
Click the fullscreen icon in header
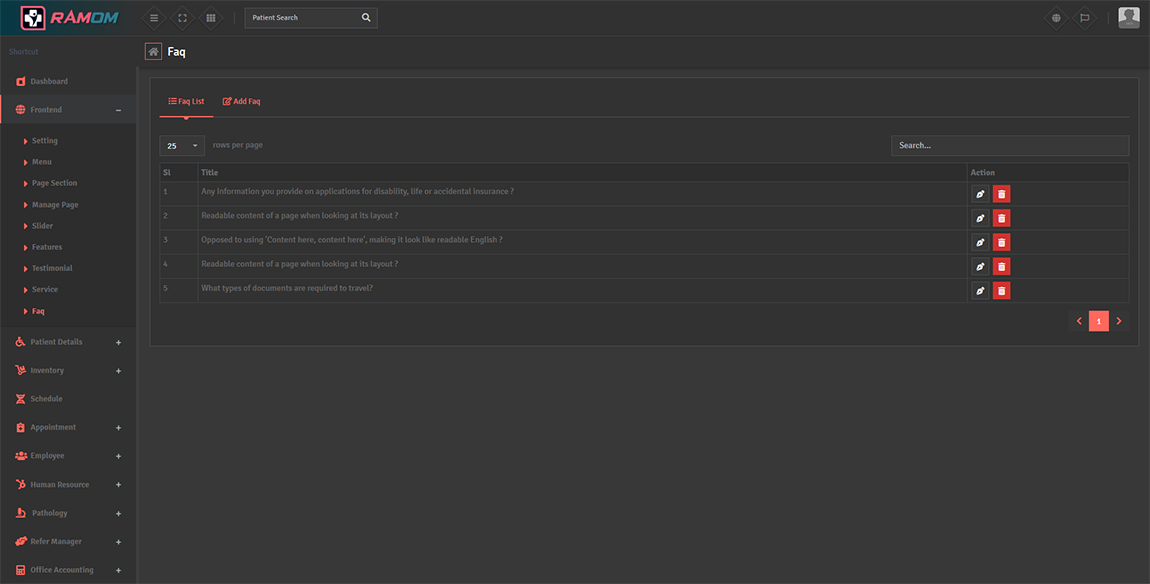point(182,18)
